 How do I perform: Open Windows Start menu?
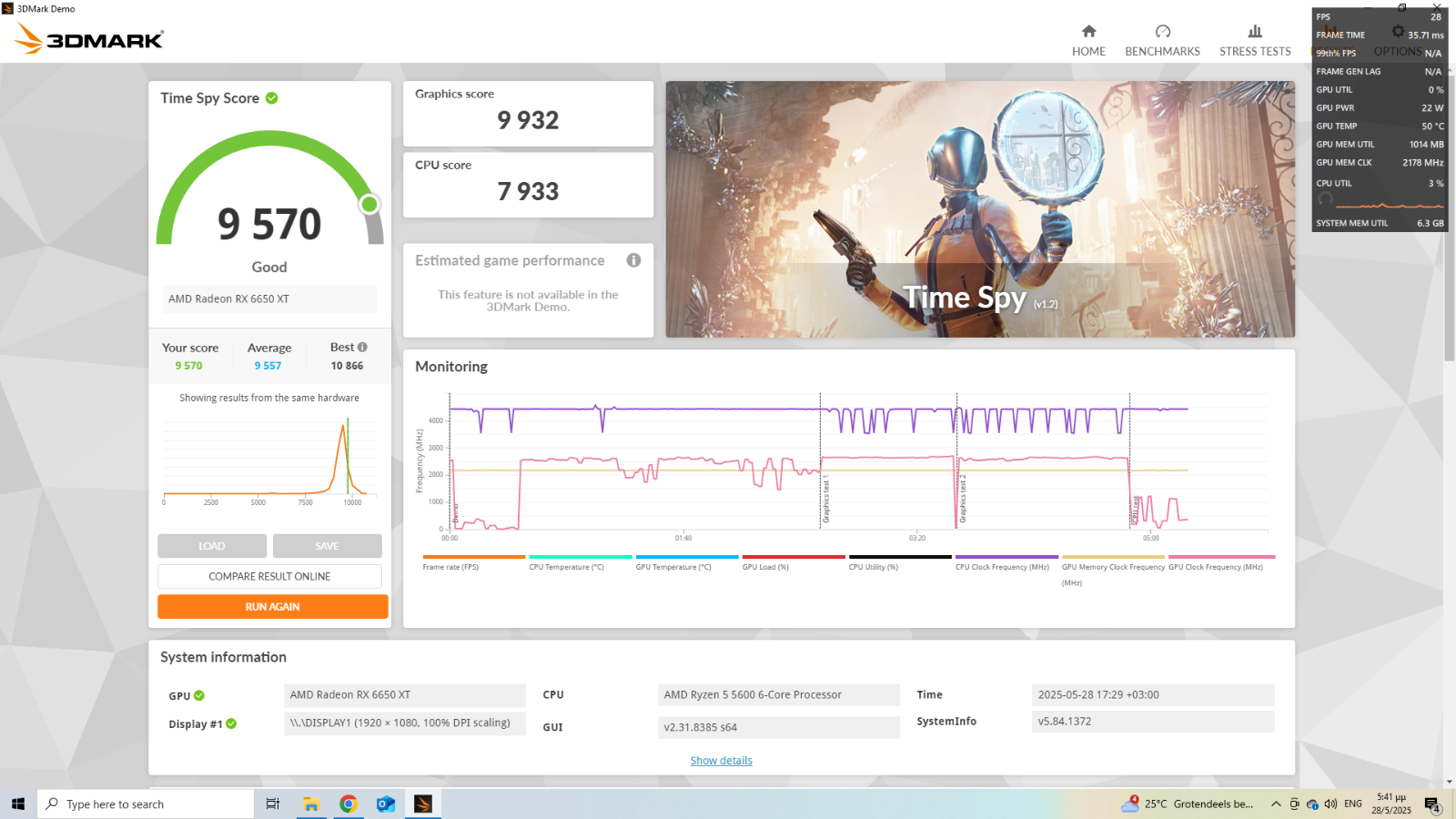coord(17,804)
